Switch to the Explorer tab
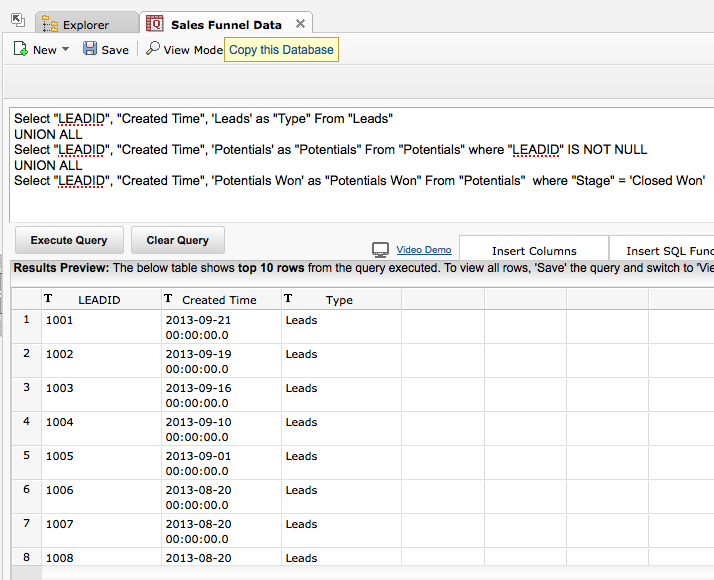The image size is (714, 580). coord(86,25)
